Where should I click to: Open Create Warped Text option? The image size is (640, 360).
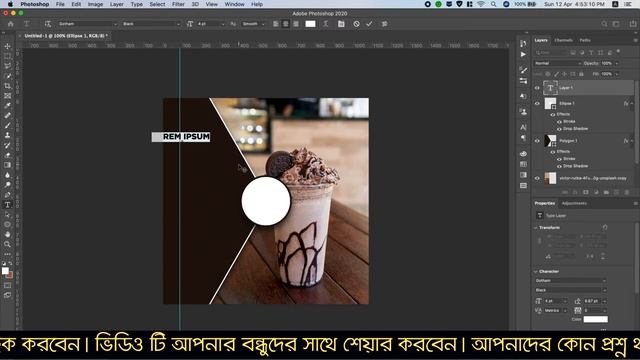325,24
